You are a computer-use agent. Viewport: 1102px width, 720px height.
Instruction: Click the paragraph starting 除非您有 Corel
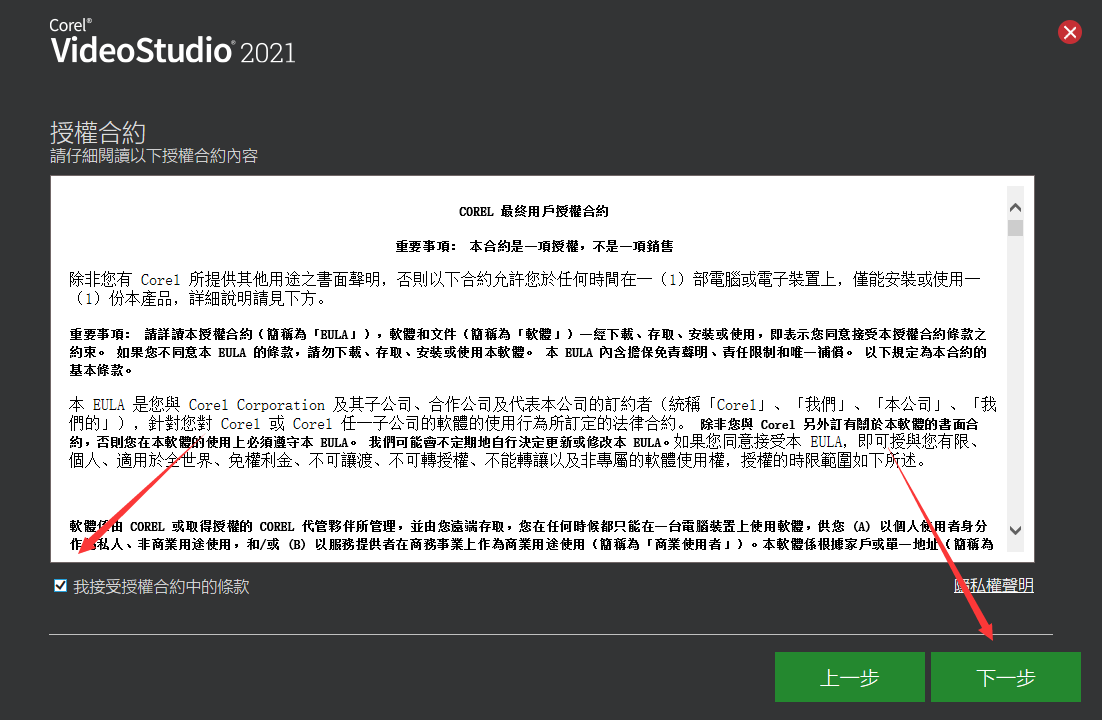pos(524,289)
